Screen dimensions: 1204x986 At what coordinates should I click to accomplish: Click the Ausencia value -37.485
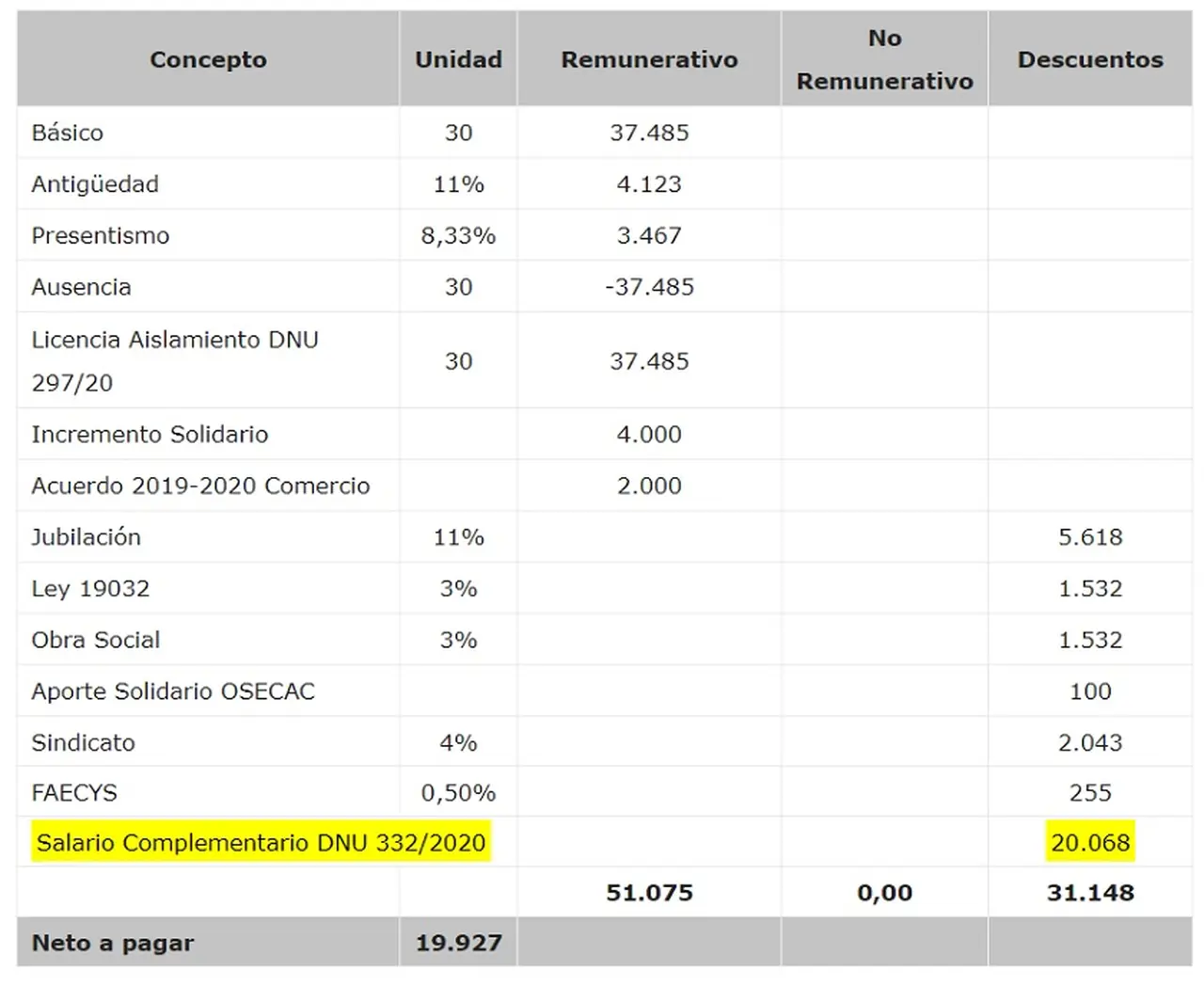coord(649,287)
